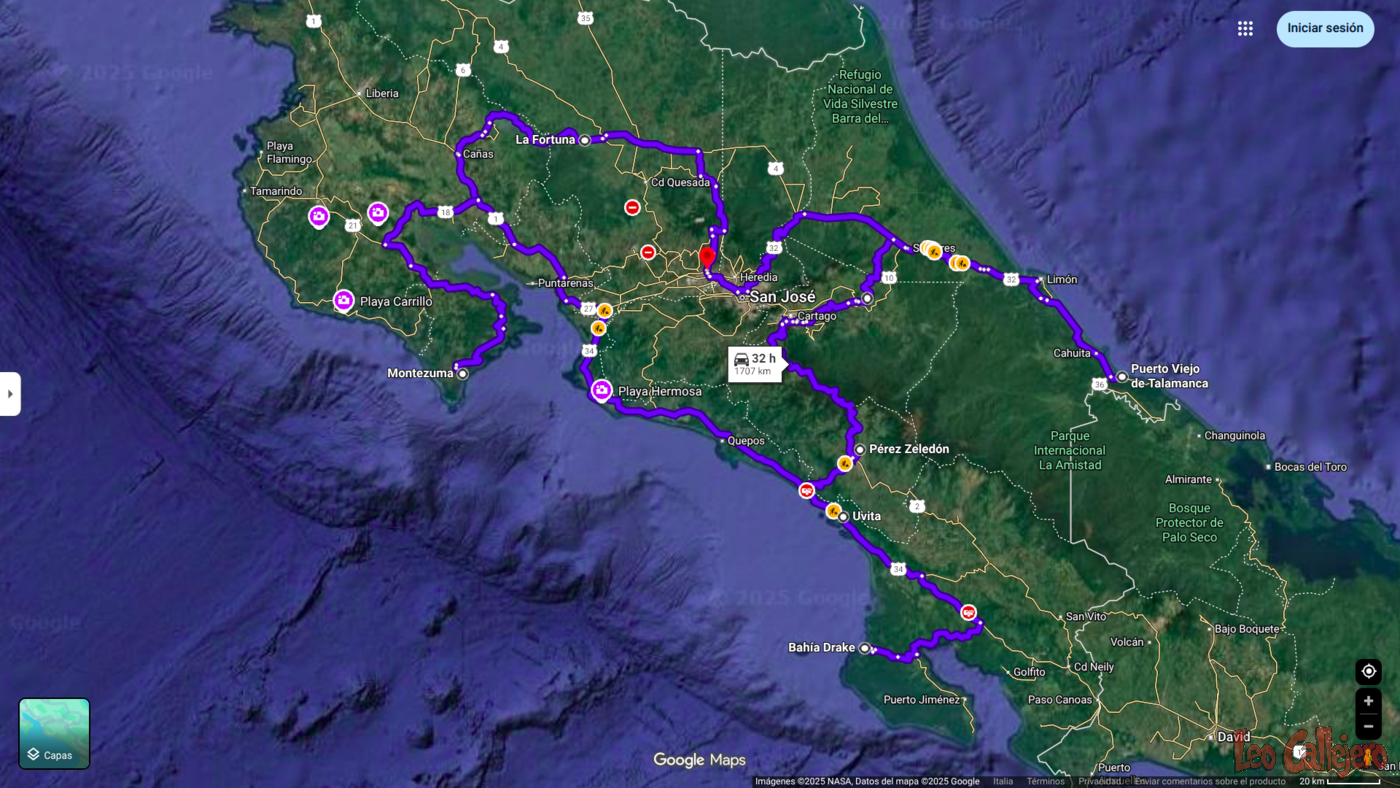
Task: Select the Montezuma waypoint marker
Action: 462,373
